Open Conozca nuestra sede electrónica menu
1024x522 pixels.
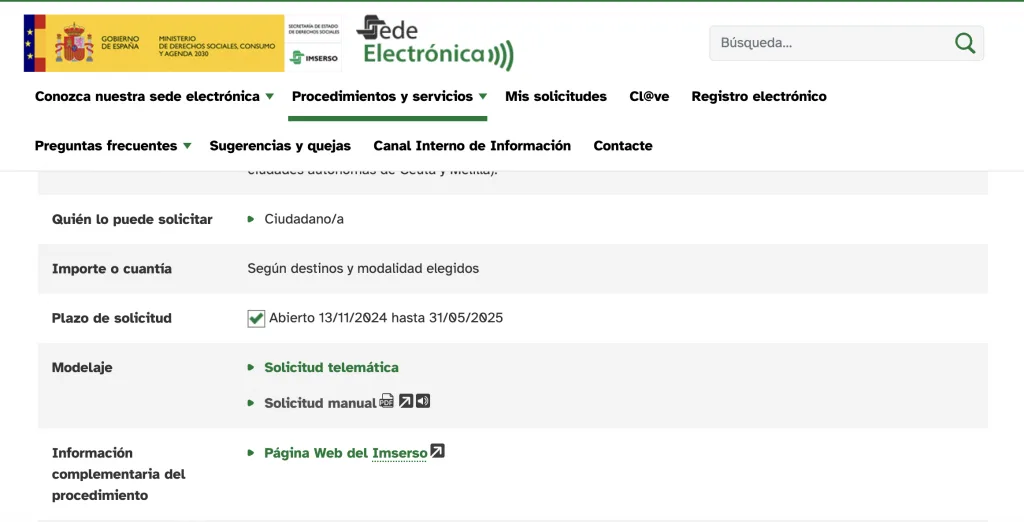[147, 96]
